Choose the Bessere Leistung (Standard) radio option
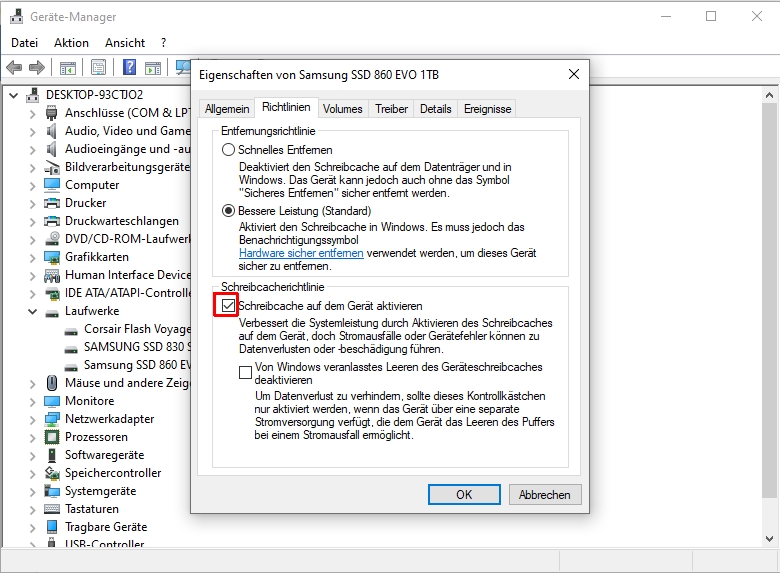 point(228,211)
